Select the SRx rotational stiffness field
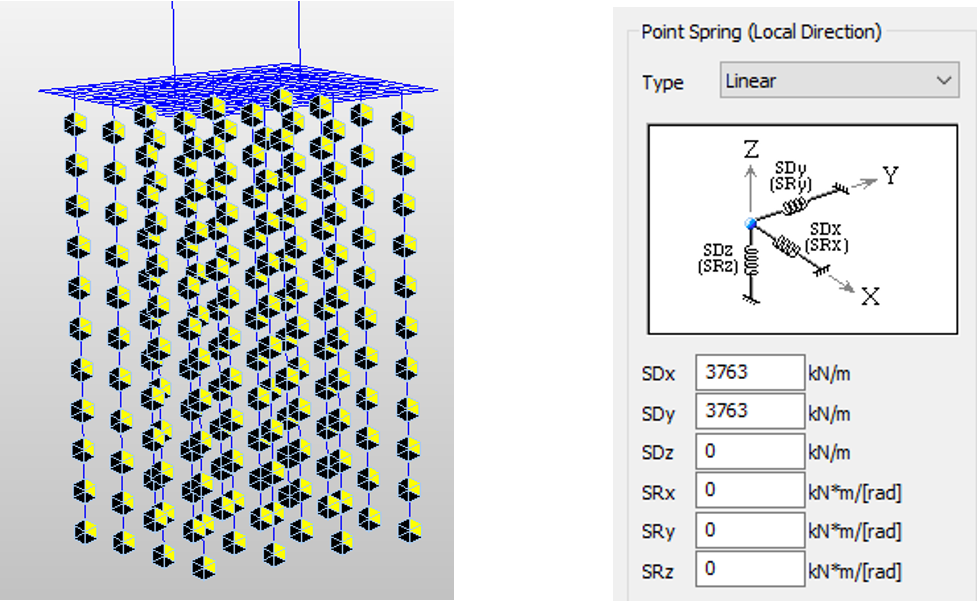Viewport: 977px width, 601px height. click(750, 490)
